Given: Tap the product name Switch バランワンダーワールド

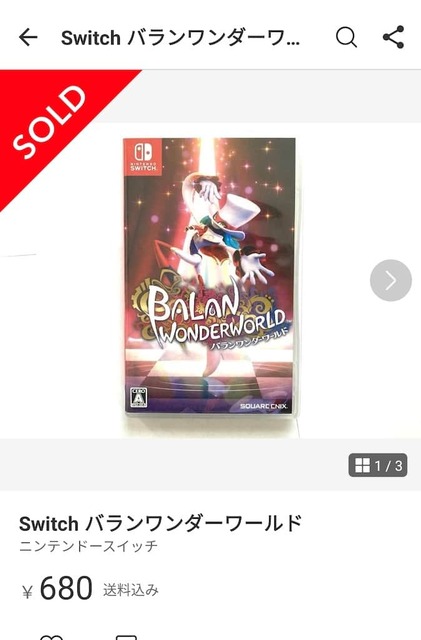Looking at the screenshot, I should click(160, 523).
